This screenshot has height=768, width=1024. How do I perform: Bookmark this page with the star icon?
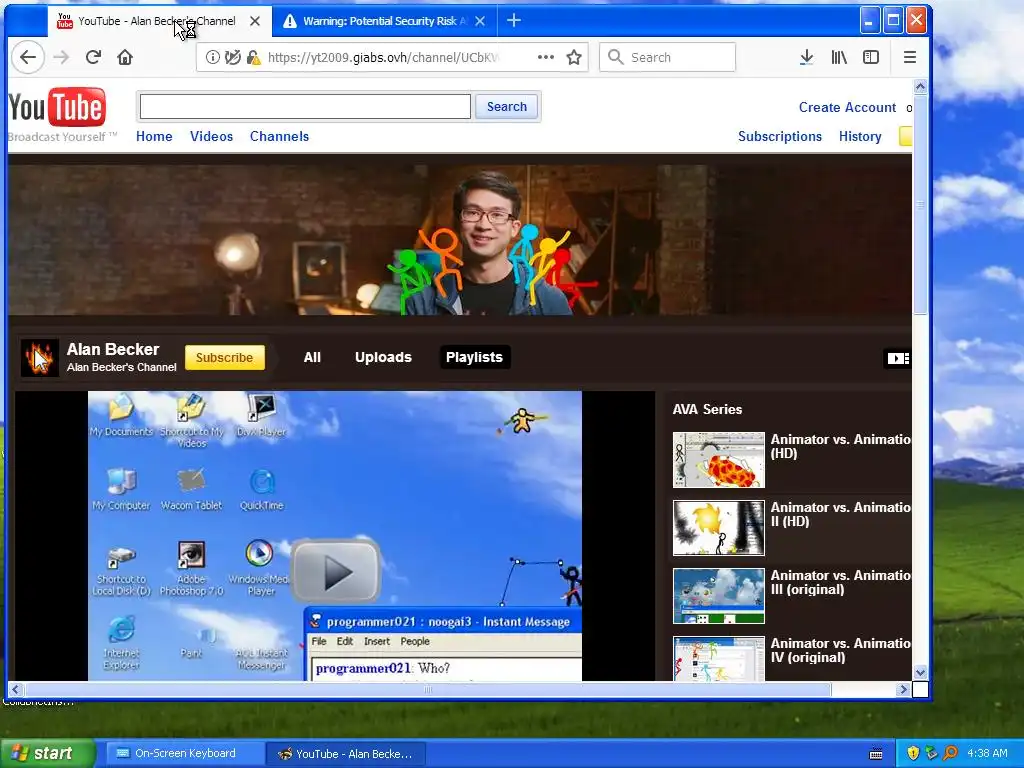pyautogui.click(x=574, y=57)
